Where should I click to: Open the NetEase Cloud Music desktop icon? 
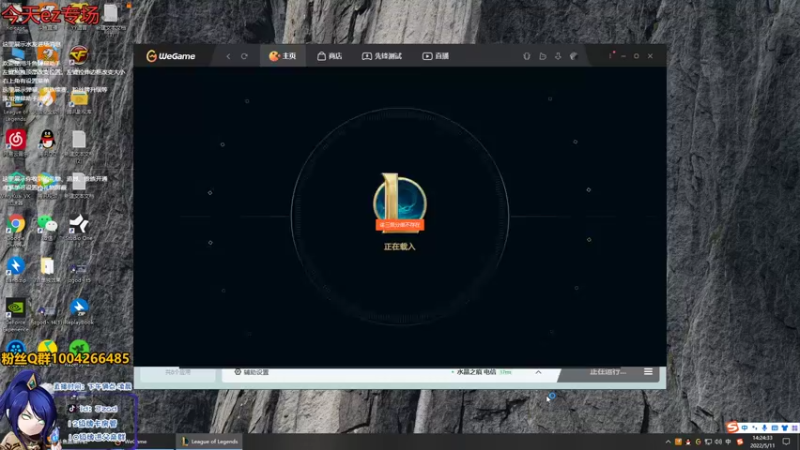(x=16, y=140)
